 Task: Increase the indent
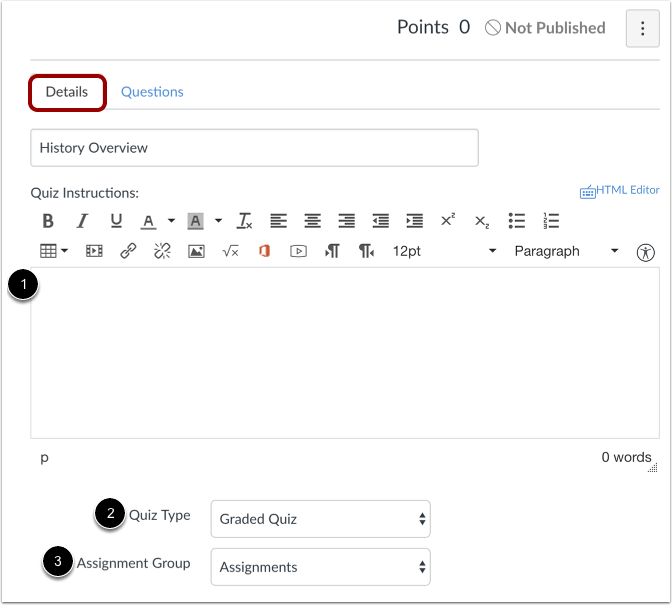pos(414,221)
